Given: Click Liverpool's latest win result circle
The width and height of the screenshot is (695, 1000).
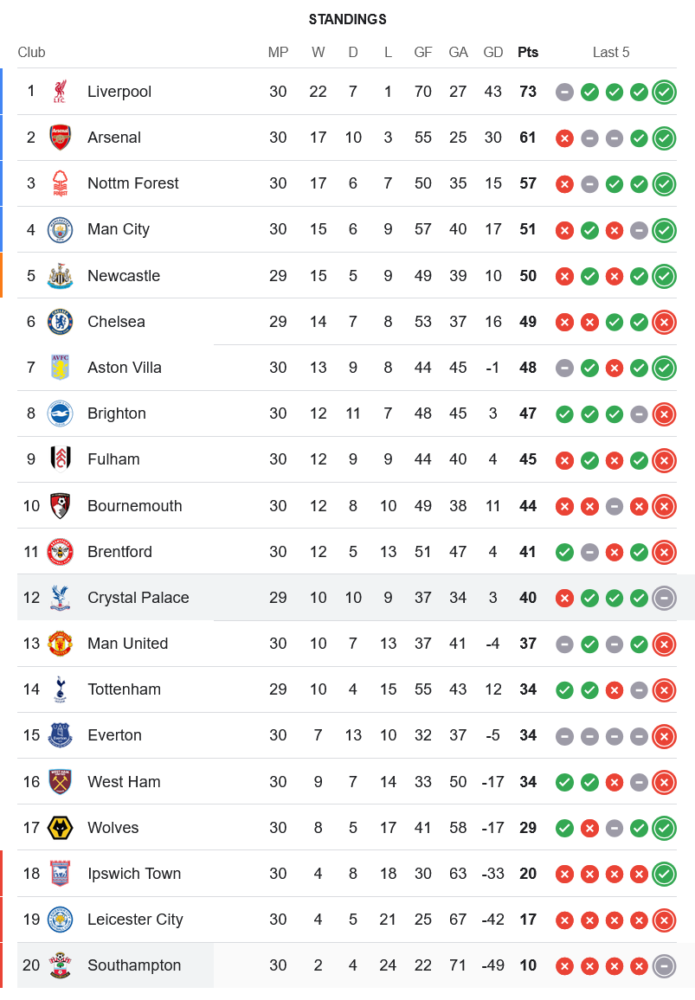Looking at the screenshot, I should pos(663,92).
